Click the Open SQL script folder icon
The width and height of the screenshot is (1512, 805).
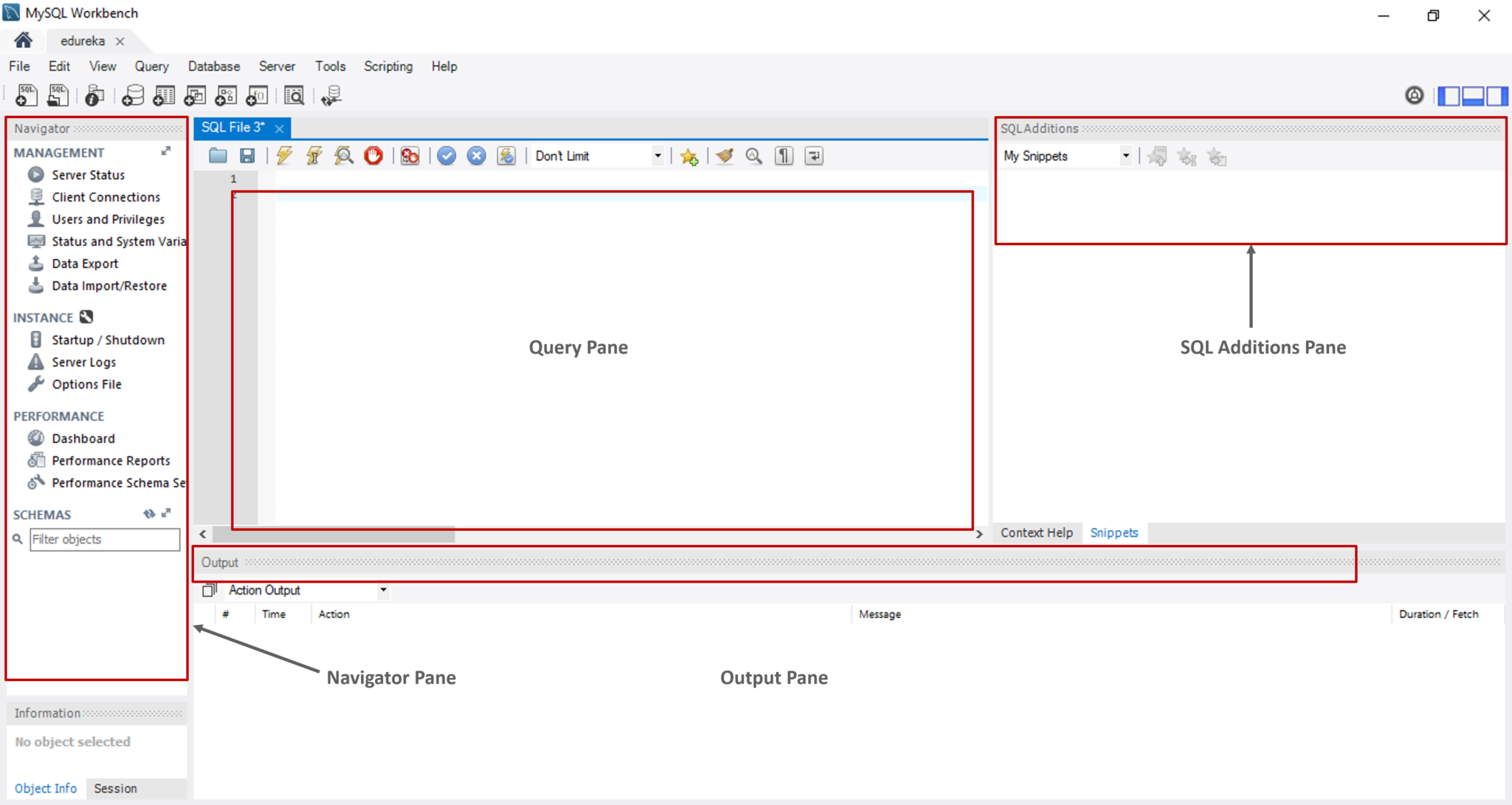tap(217, 155)
